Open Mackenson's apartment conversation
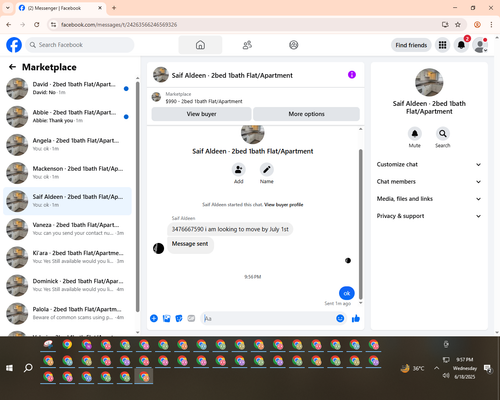Image resolution: width=500 pixels, height=400 pixels. pyautogui.click(x=68, y=173)
